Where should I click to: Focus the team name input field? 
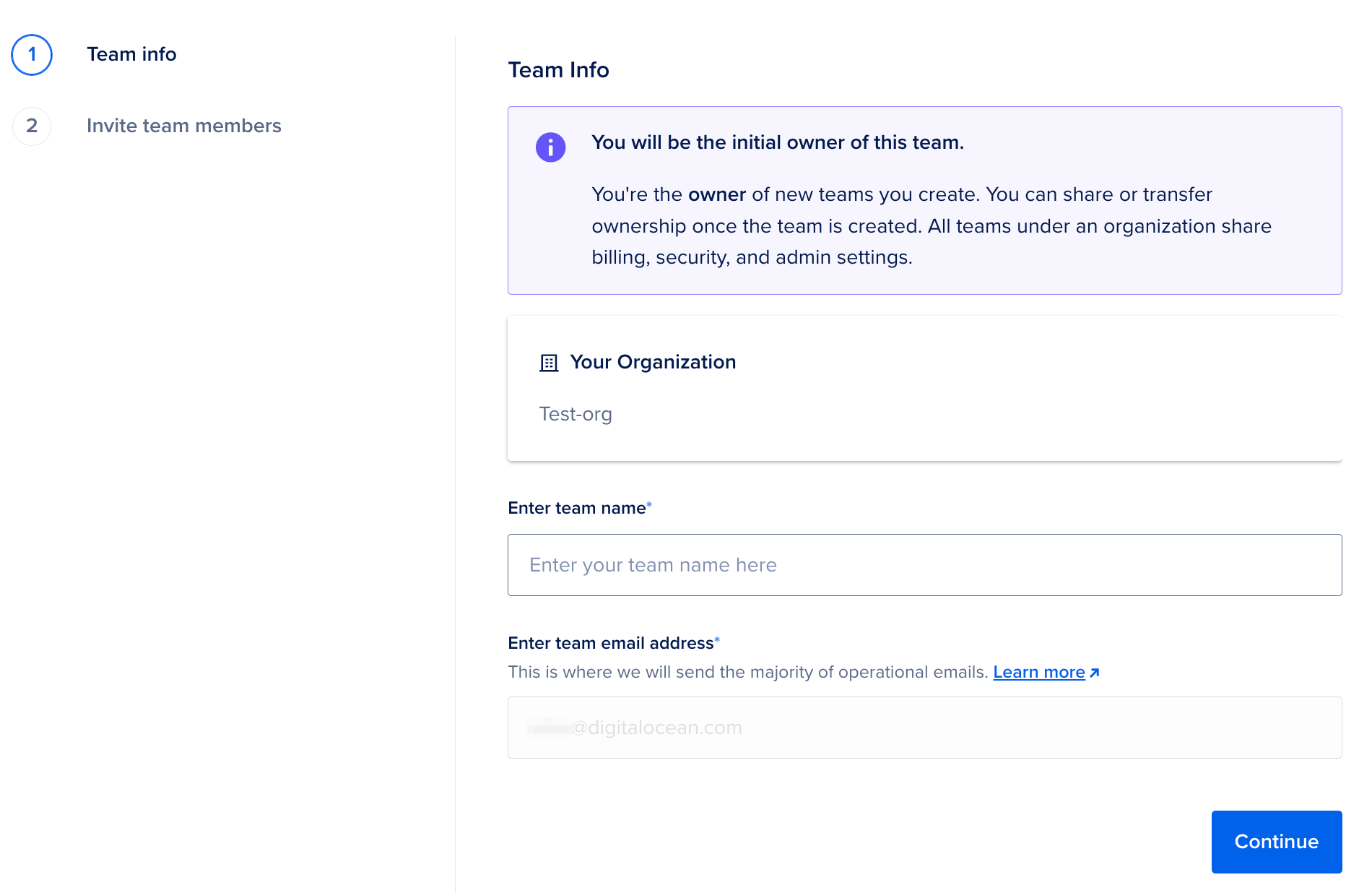pos(924,565)
